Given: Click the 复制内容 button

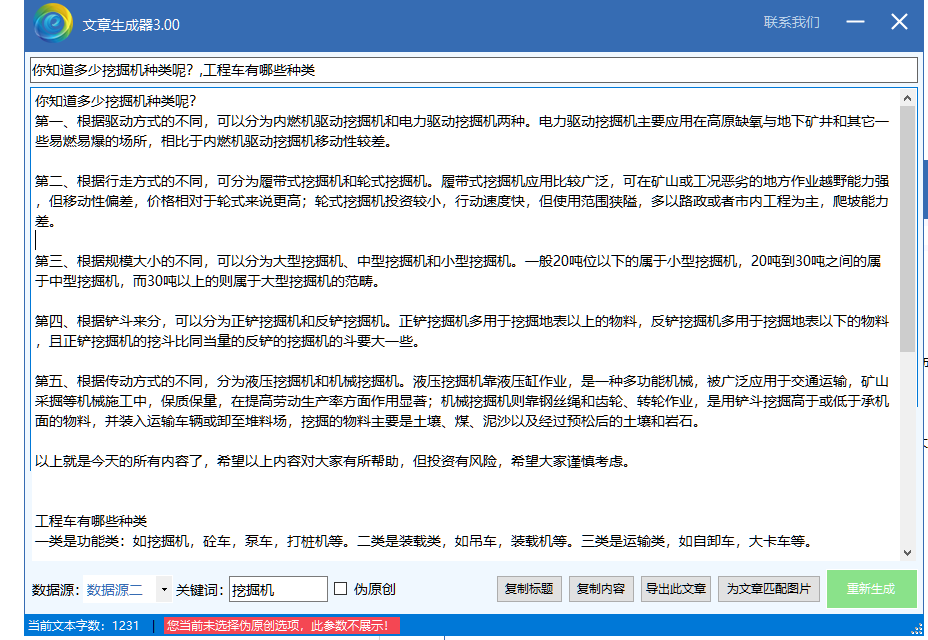Looking at the screenshot, I should click(x=601, y=589).
